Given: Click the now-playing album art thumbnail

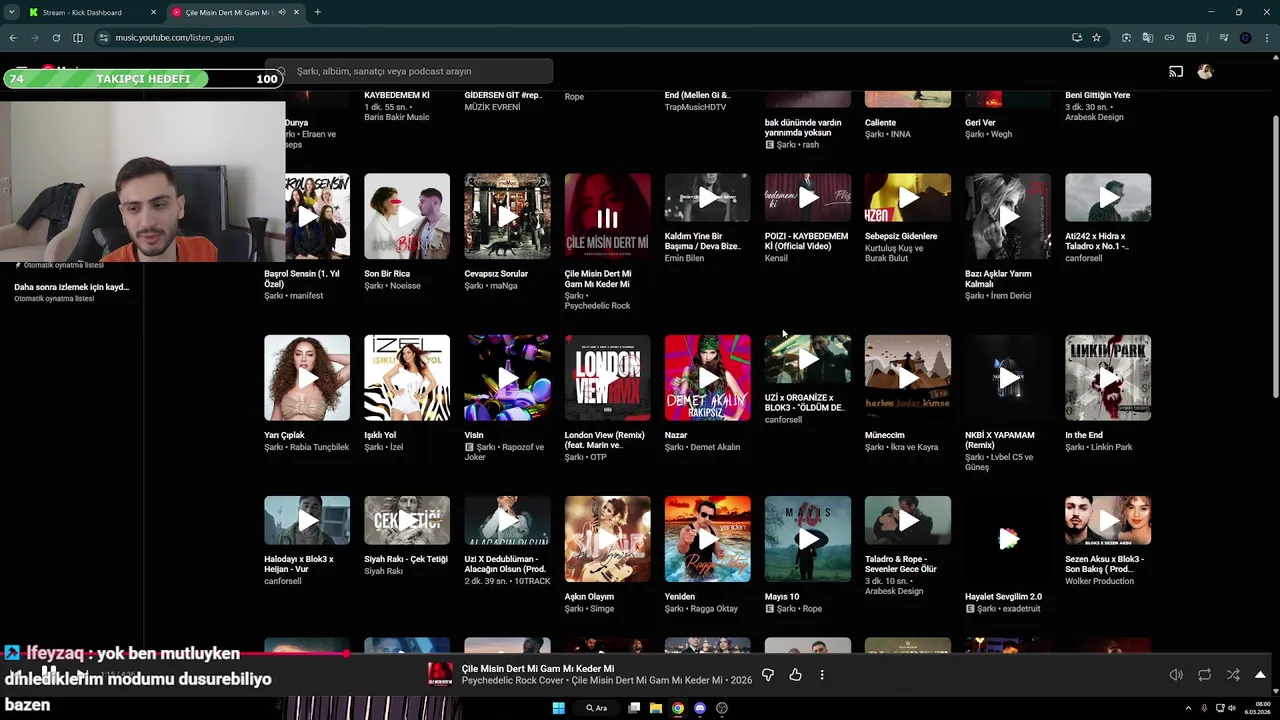Looking at the screenshot, I should tap(440, 675).
